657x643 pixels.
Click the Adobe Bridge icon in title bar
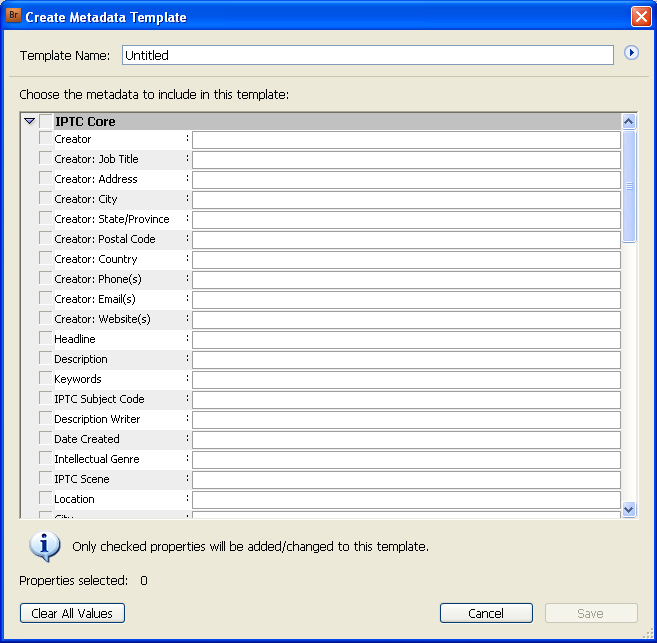coord(14,17)
